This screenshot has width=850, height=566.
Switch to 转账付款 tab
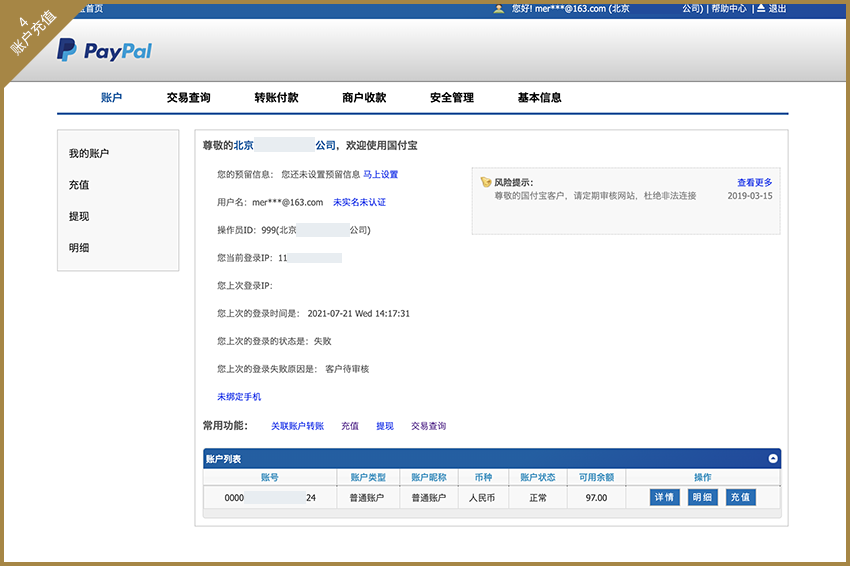point(276,98)
